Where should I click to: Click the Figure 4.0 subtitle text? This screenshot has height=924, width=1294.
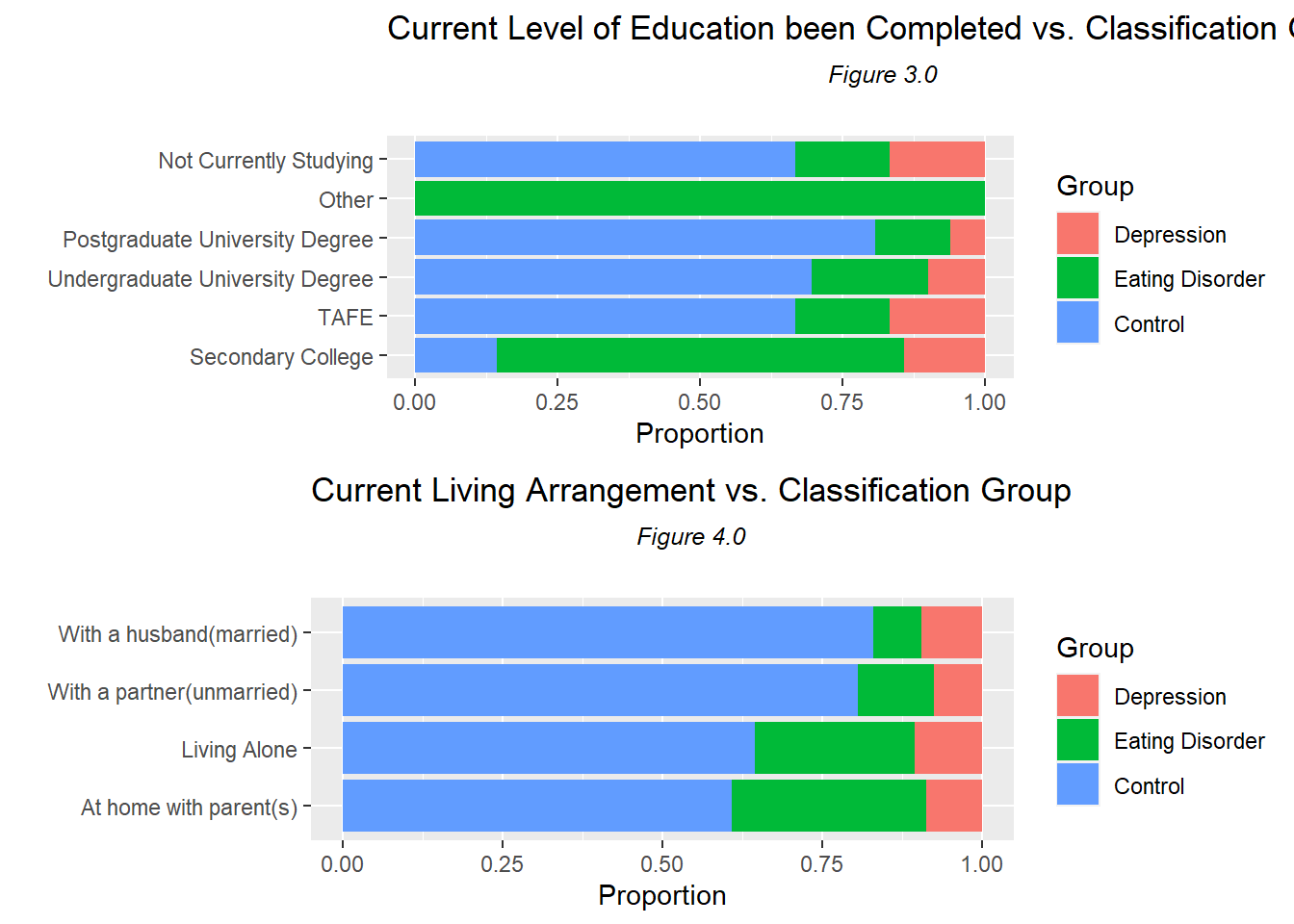pos(690,537)
